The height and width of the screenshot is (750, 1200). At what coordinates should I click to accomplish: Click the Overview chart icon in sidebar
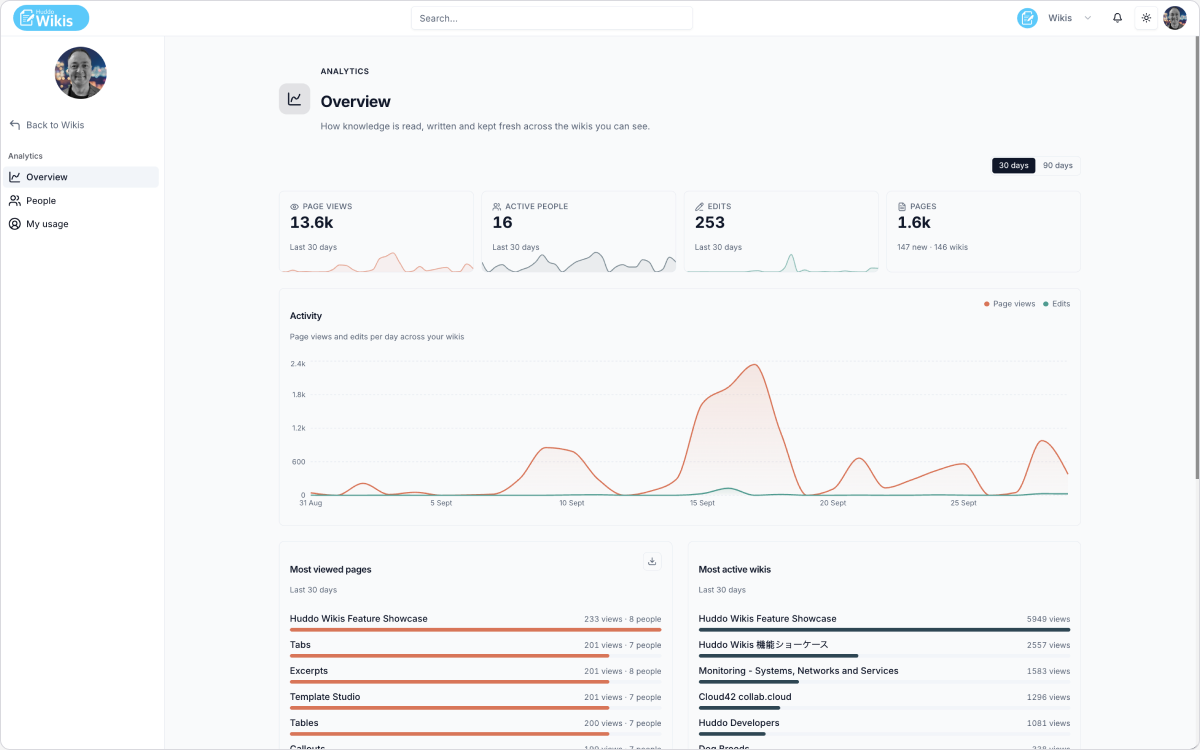click(15, 177)
